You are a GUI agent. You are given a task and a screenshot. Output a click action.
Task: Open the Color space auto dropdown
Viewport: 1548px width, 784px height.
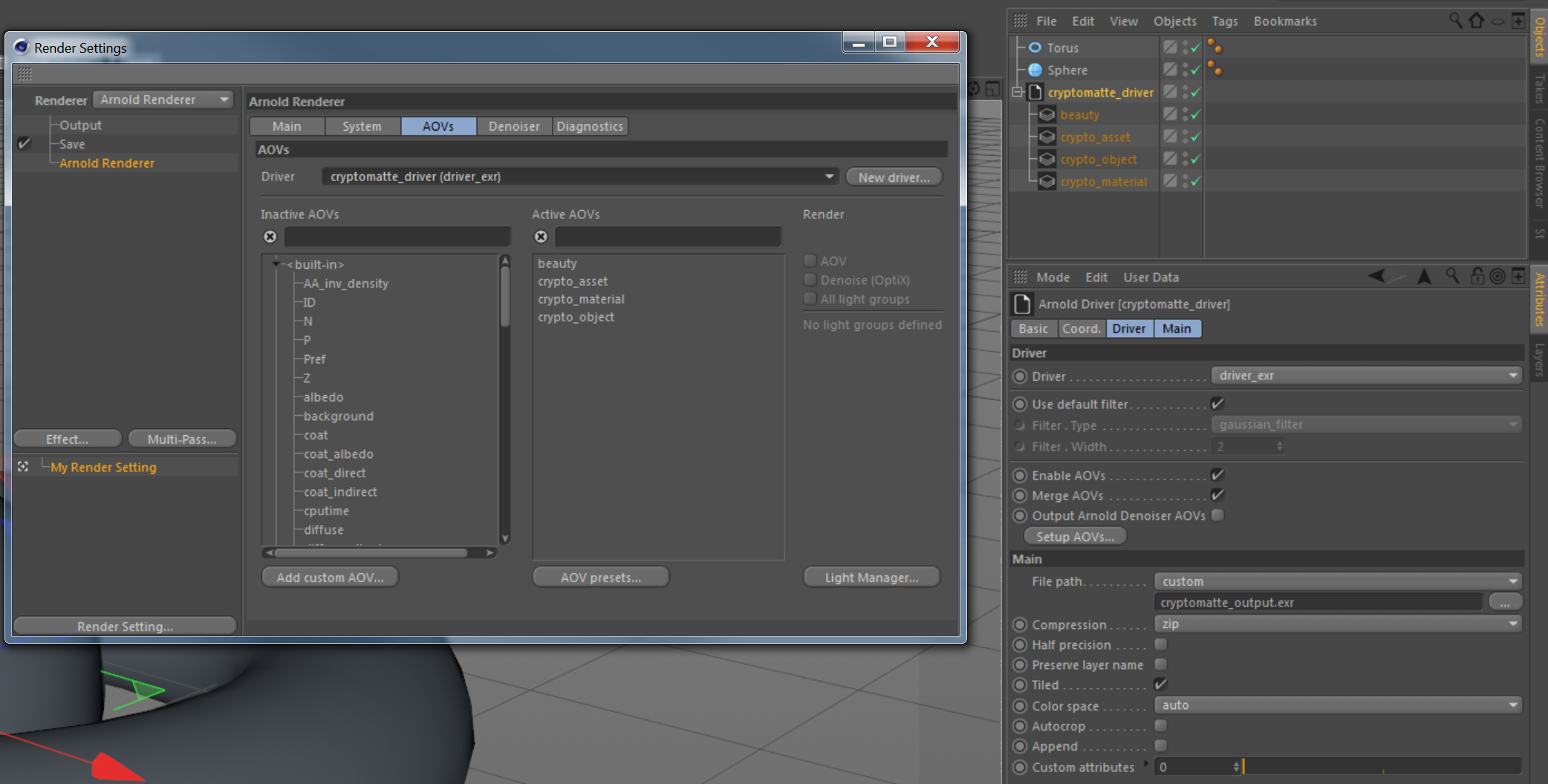1339,705
